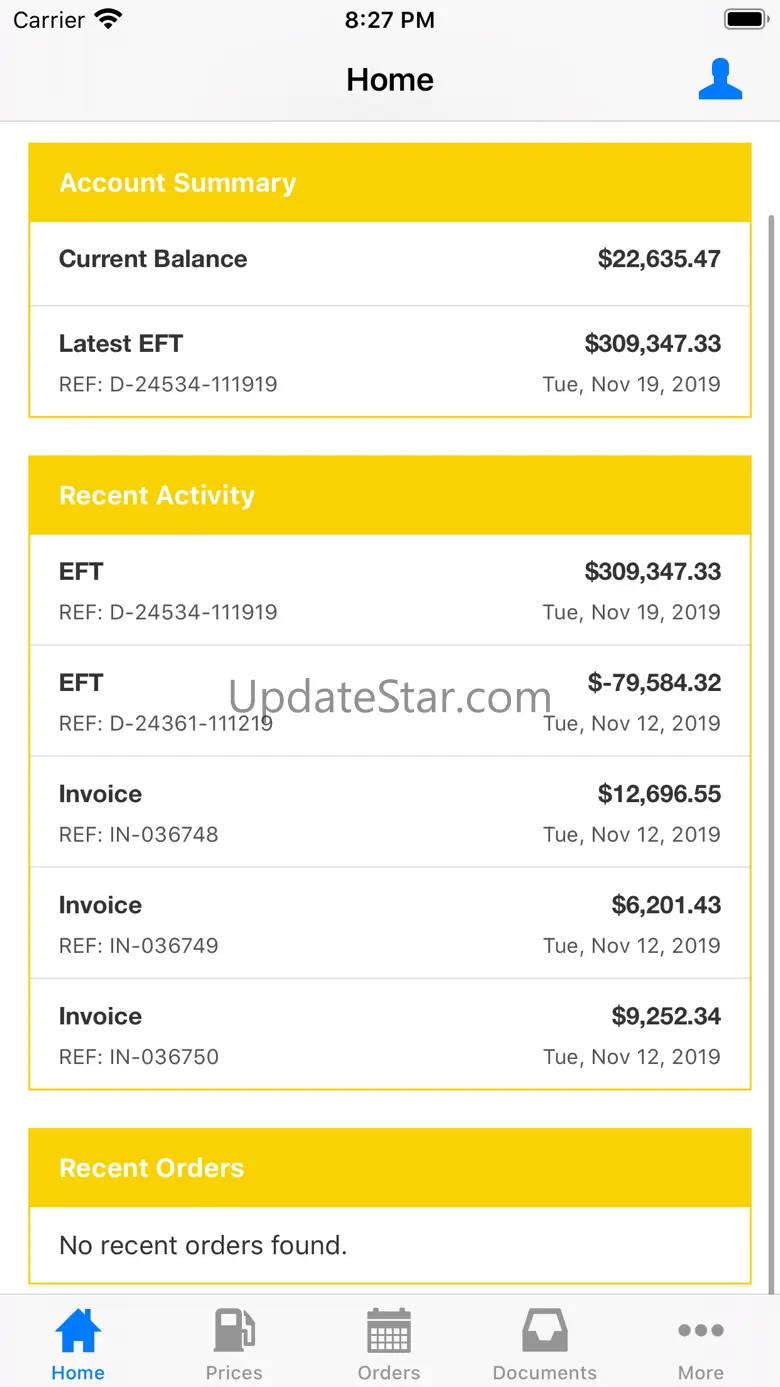Tap the Home house icon

coord(78,1331)
